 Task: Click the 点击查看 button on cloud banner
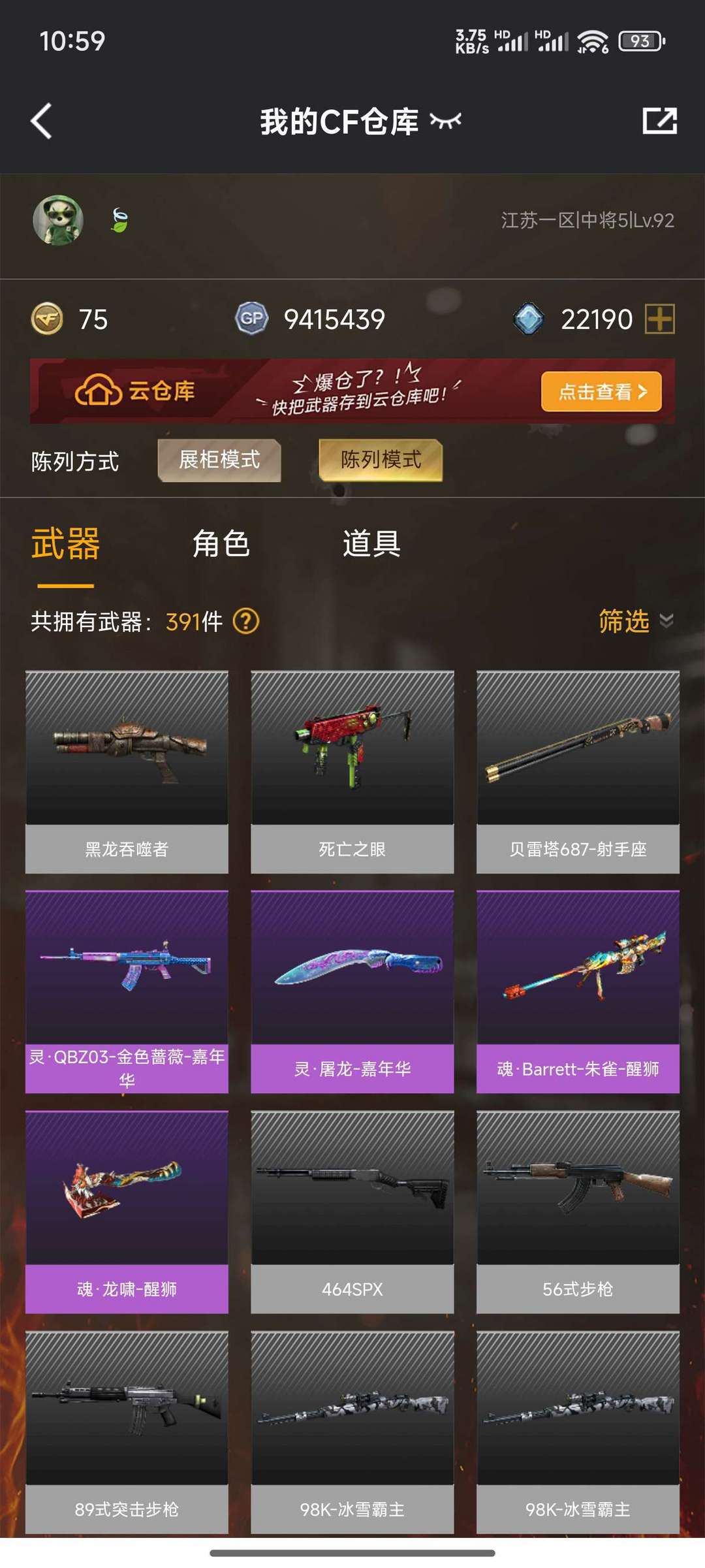point(601,392)
